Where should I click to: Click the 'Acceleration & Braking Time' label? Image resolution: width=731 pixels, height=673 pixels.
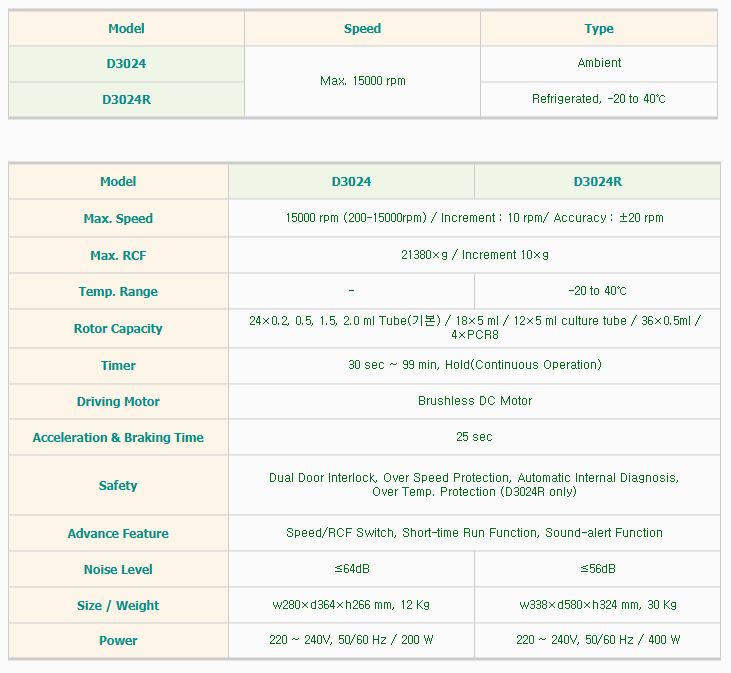[118, 437]
